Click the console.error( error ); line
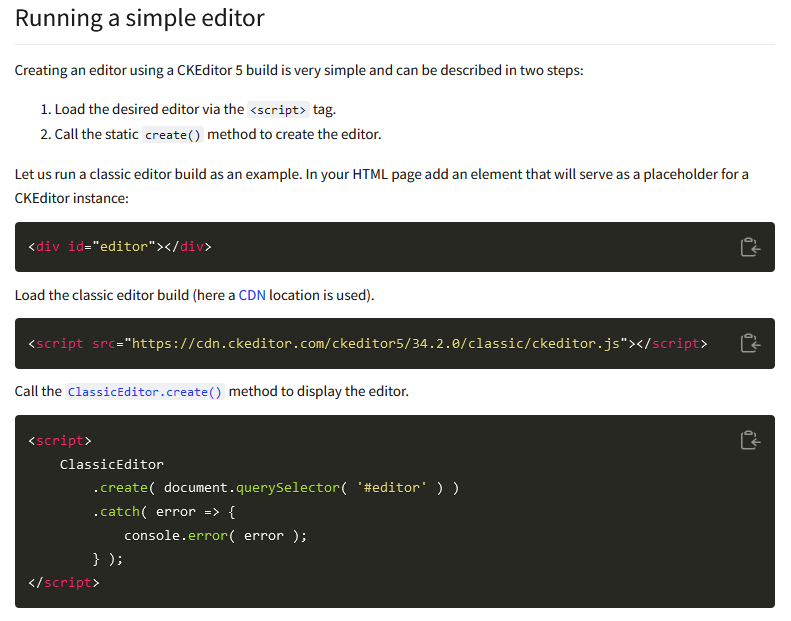791x621 pixels. [215, 536]
